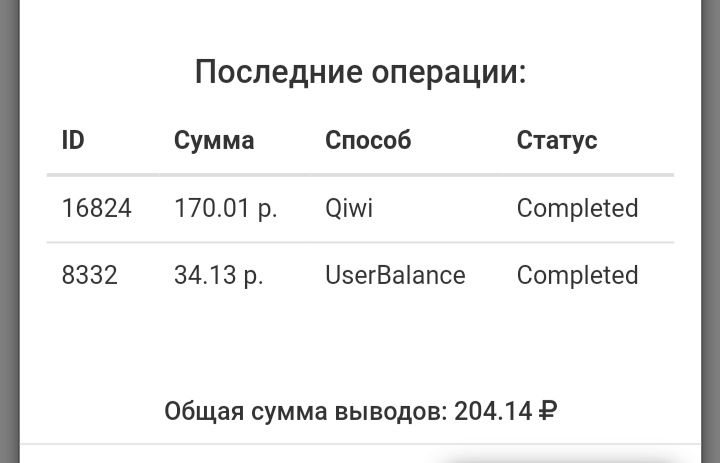Select the 204.14 total withdrawals value

(x=492, y=411)
